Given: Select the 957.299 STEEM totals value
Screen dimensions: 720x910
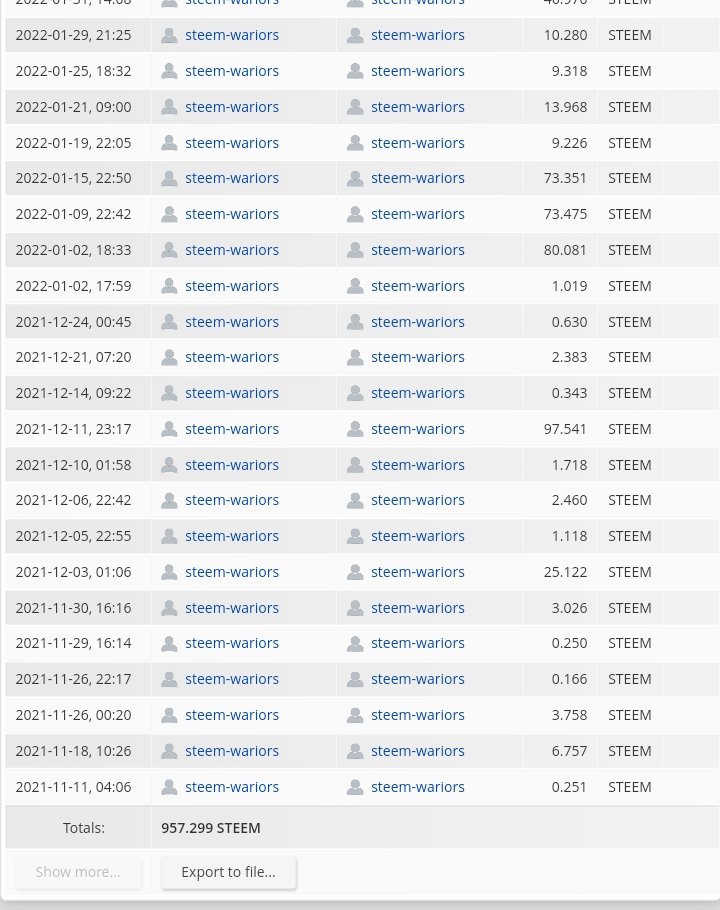Looking at the screenshot, I should coord(211,828).
